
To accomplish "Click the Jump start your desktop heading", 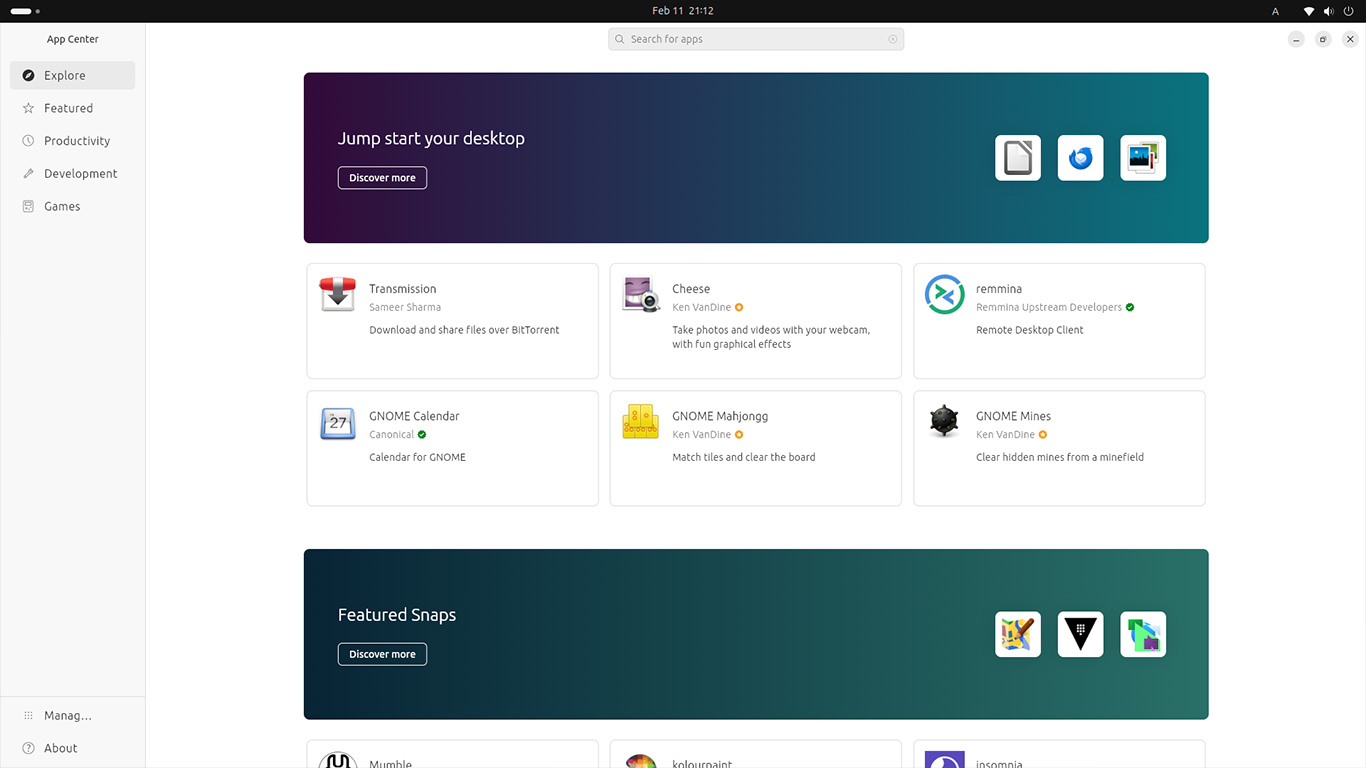I will coord(431,139).
